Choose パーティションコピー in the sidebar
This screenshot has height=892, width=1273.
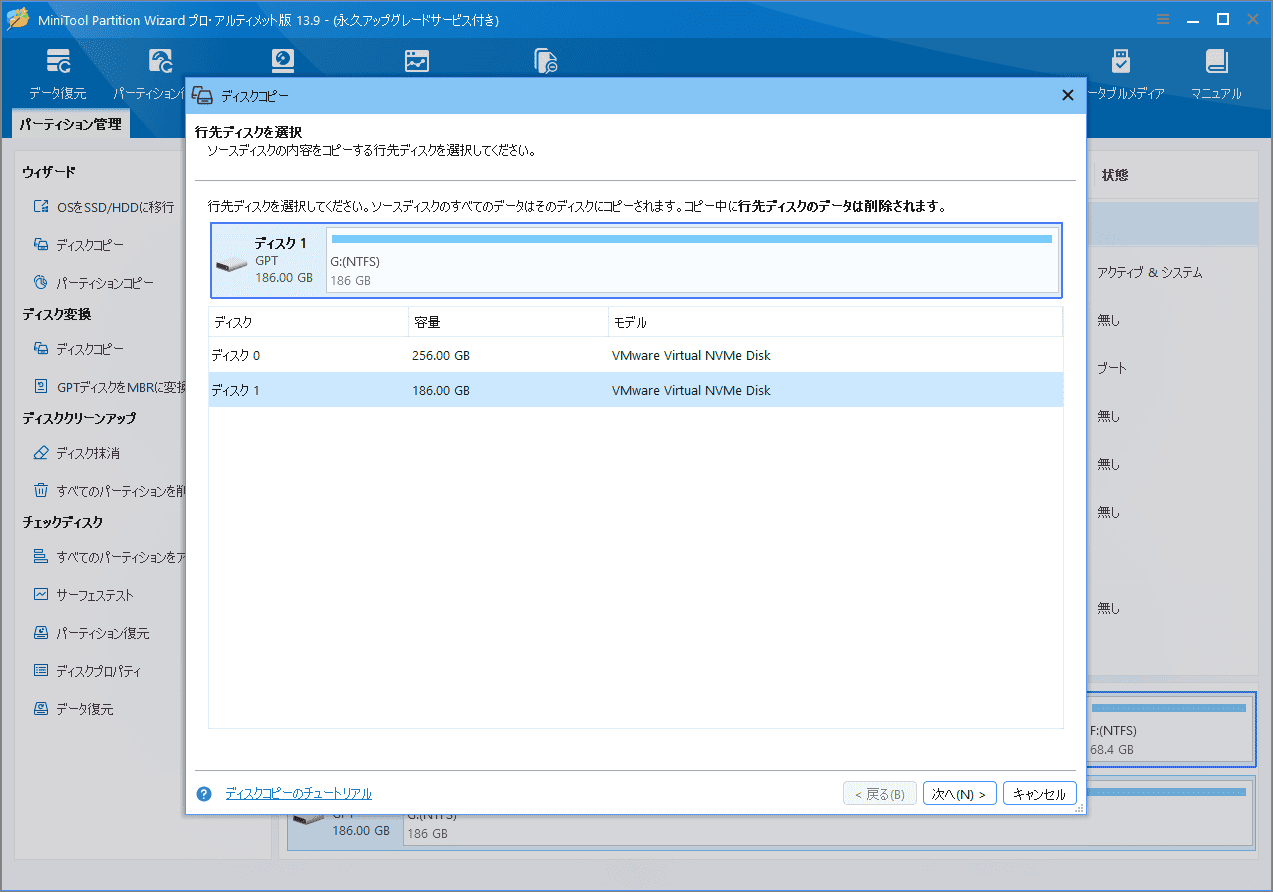94,283
